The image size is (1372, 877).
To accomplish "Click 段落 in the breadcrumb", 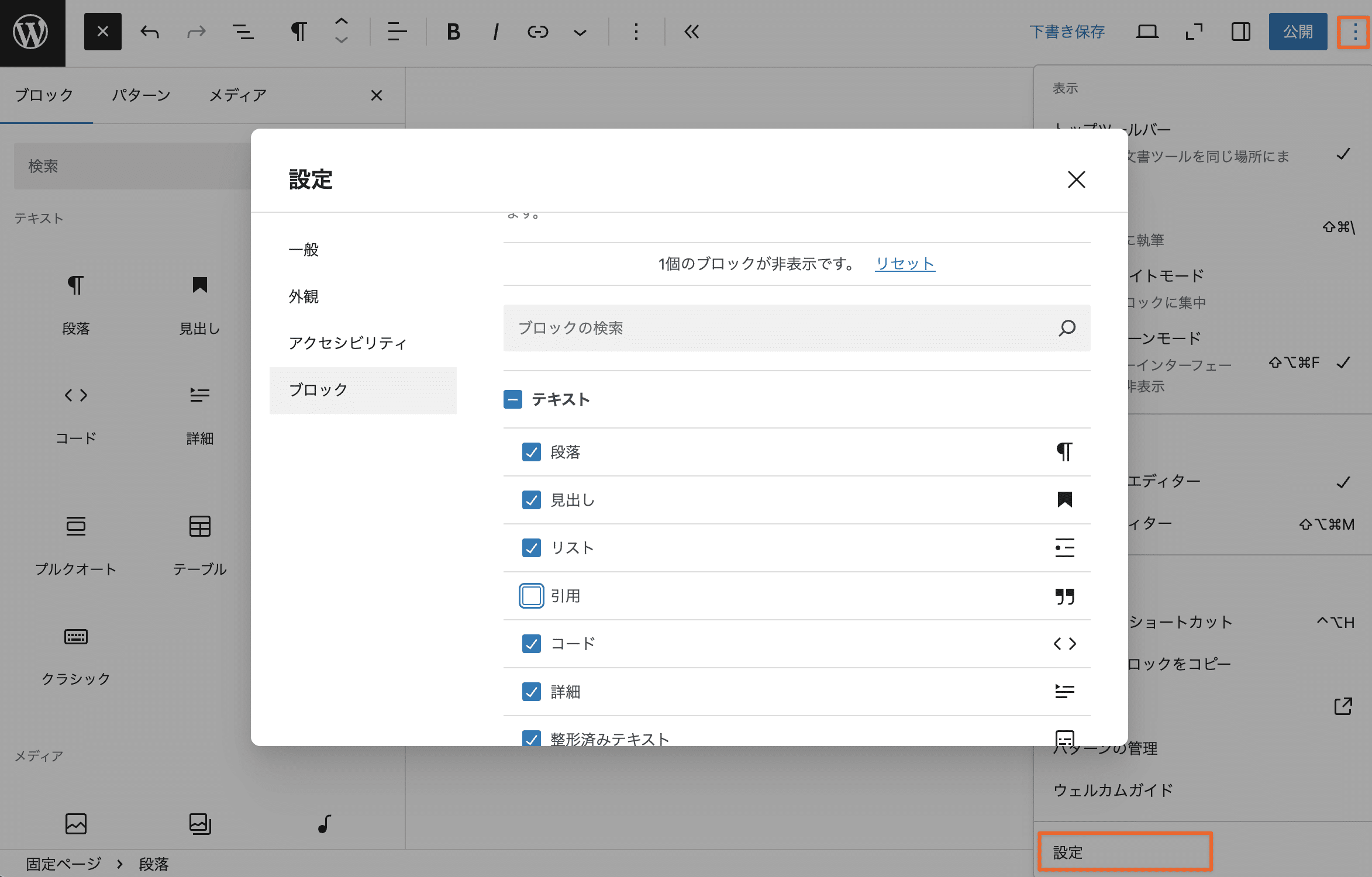I will 154,864.
